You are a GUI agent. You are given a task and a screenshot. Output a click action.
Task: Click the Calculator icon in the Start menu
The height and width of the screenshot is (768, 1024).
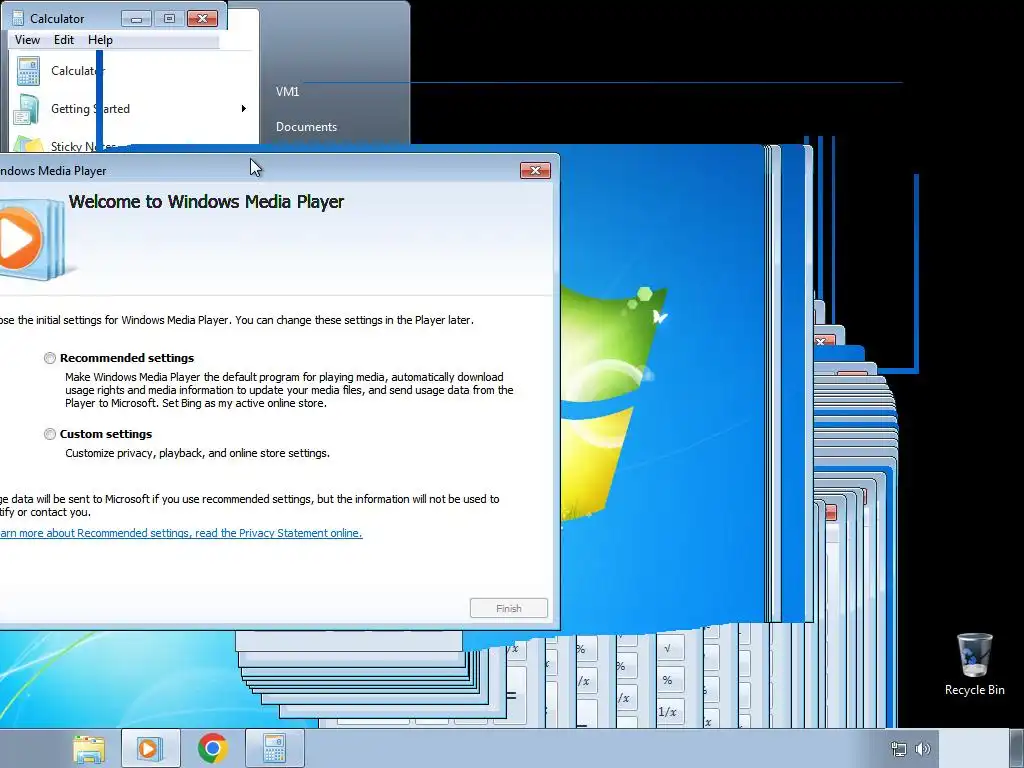[28, 71]
